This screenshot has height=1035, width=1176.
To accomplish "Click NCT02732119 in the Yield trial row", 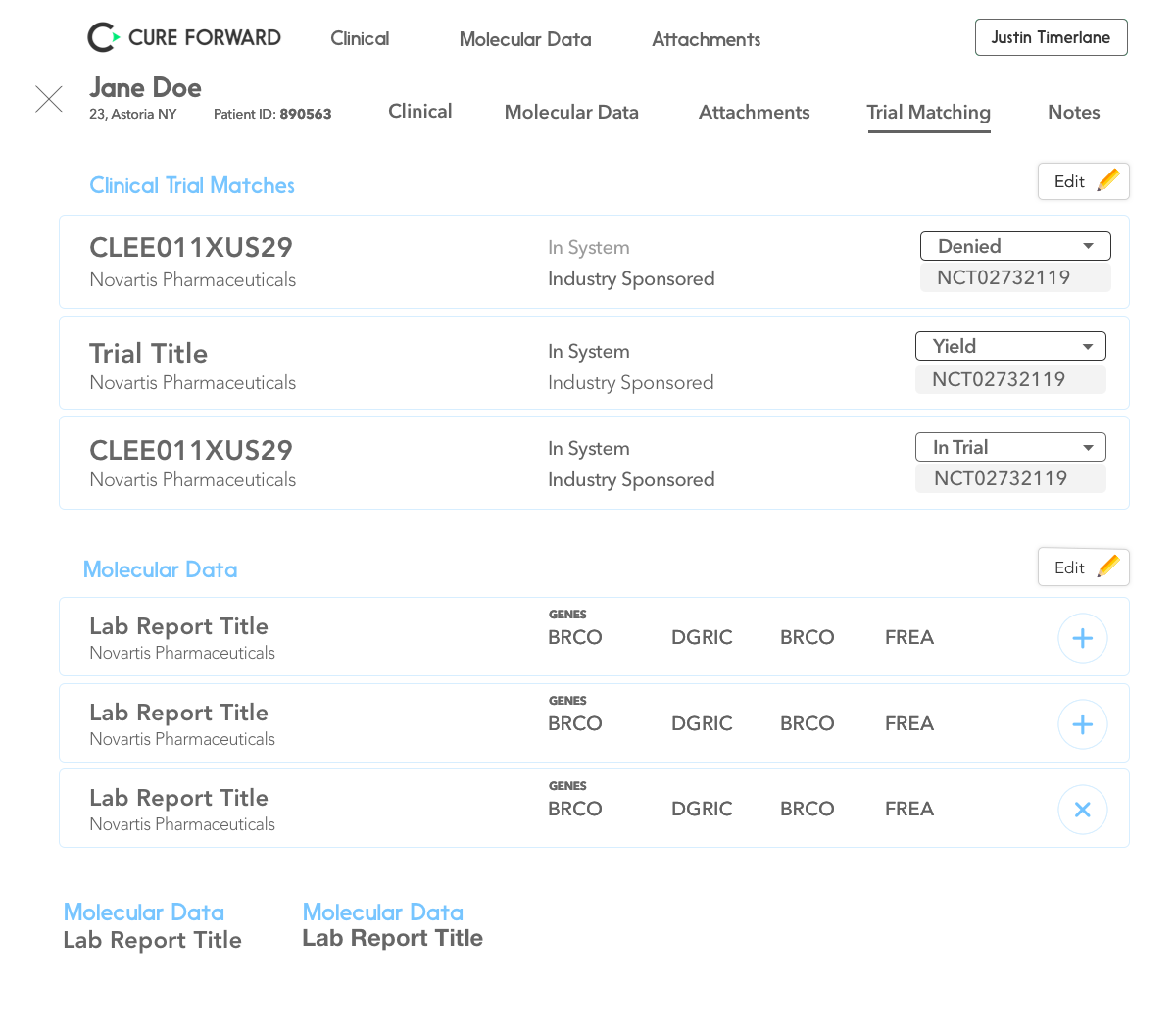I will click(1010, 379).
